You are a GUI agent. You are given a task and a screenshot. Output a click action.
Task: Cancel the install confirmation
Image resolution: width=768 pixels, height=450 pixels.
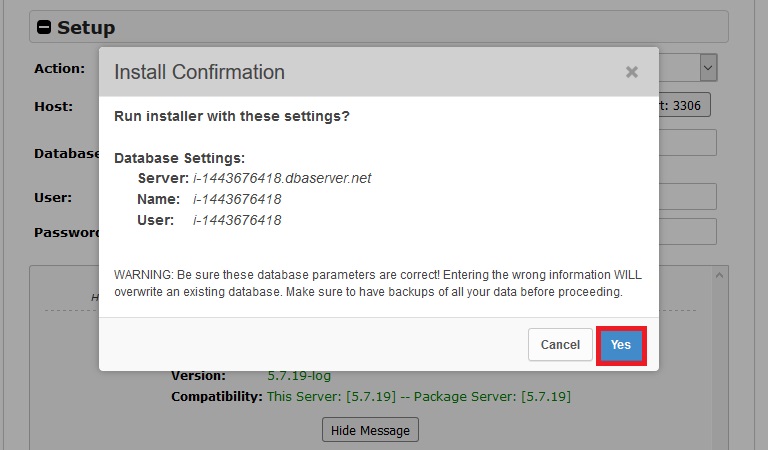click(560, 345)
